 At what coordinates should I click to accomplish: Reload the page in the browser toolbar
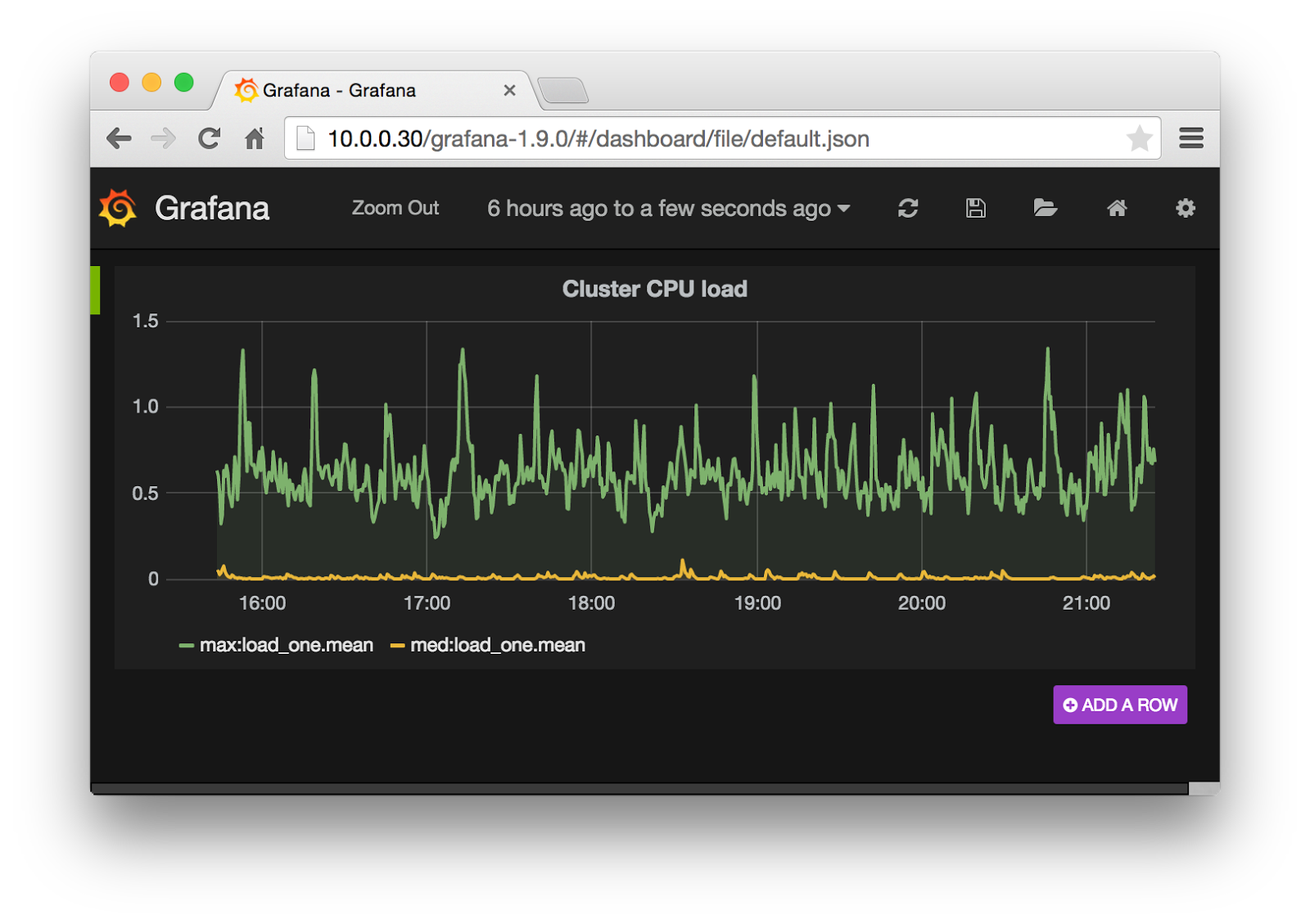tap(210, 138)
